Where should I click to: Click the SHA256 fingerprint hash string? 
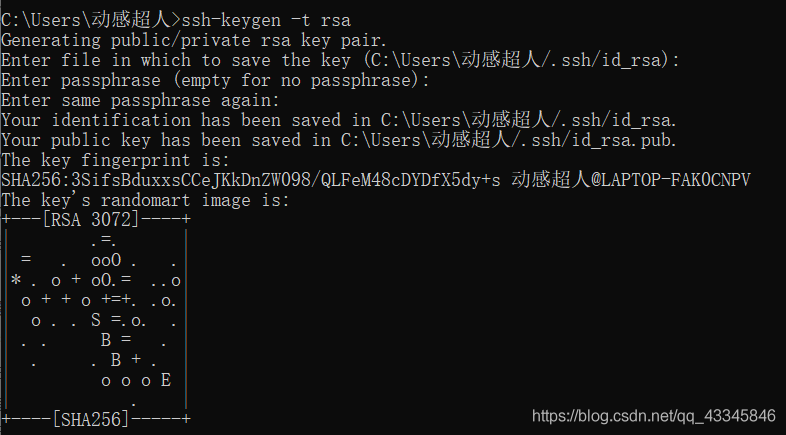click(x=251, y=180)
